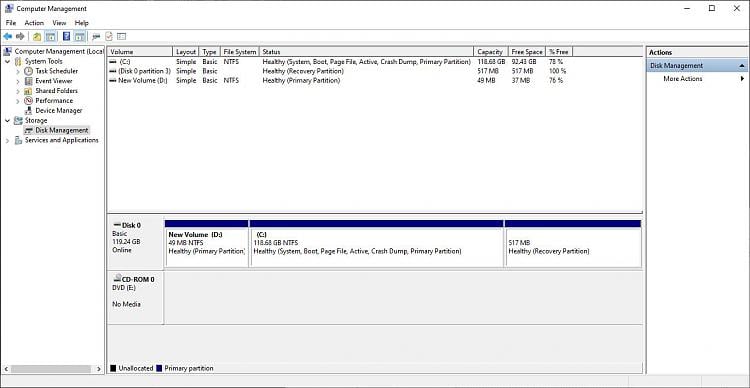Viewport: 750px width, 388px height.
Task: Click the System Tools icon
Action: pos(18,61)
